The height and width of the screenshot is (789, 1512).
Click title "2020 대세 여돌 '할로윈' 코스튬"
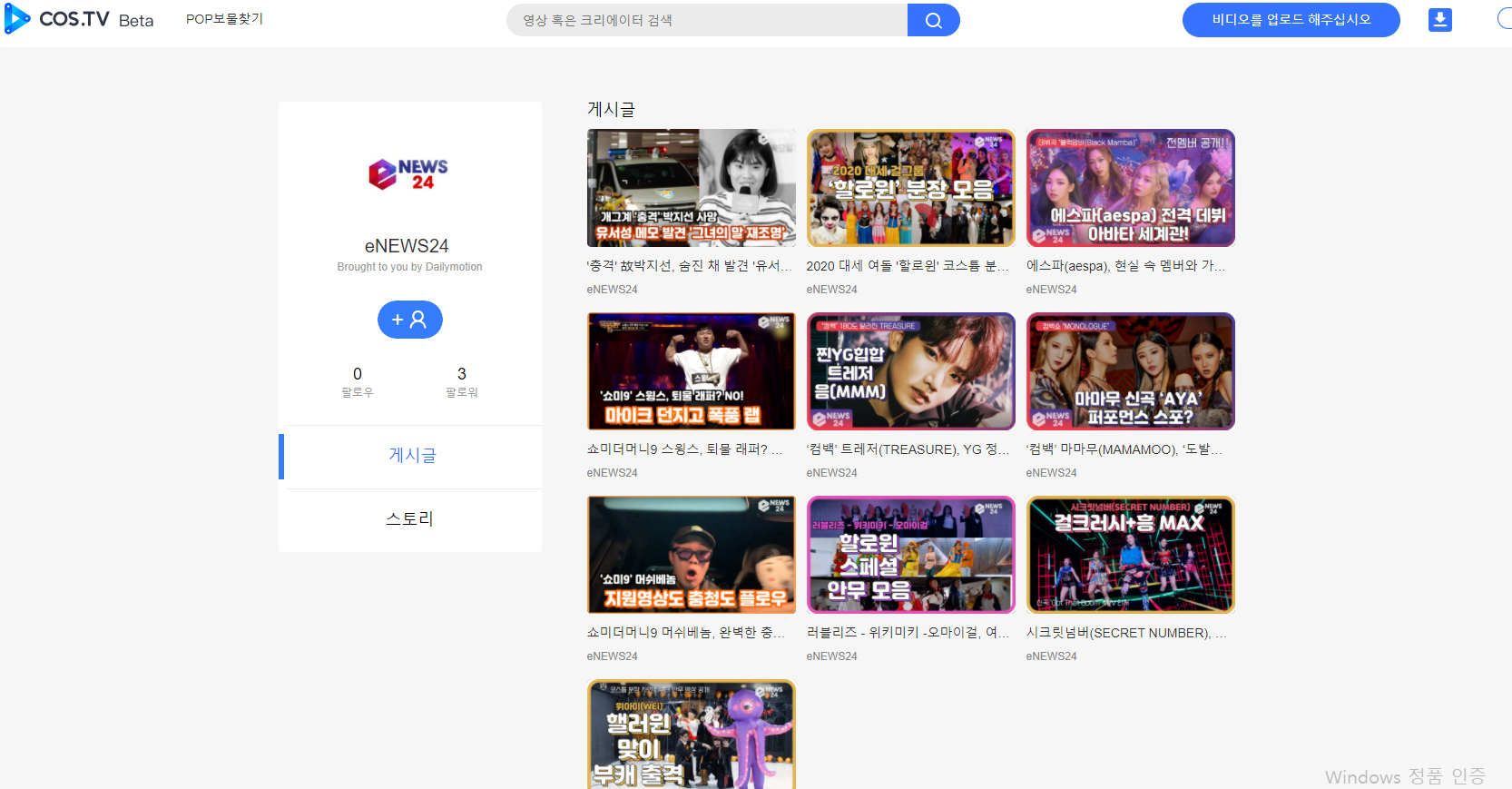click(908, 266)
